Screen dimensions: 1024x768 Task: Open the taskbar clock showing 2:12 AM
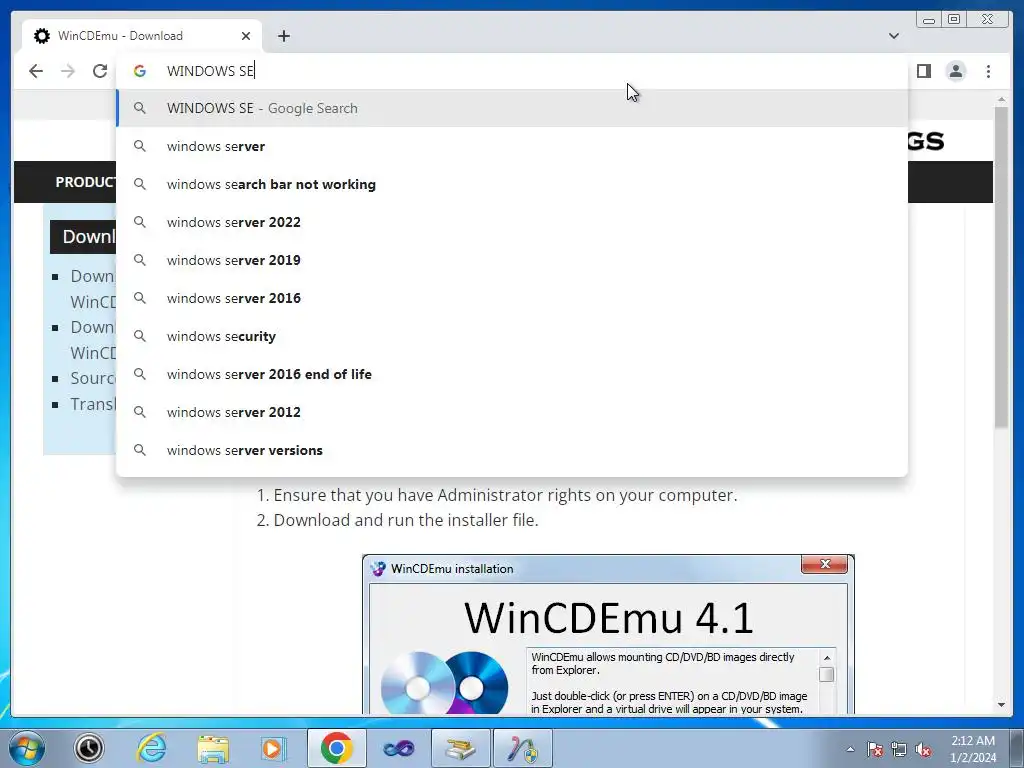pos(973,749)
